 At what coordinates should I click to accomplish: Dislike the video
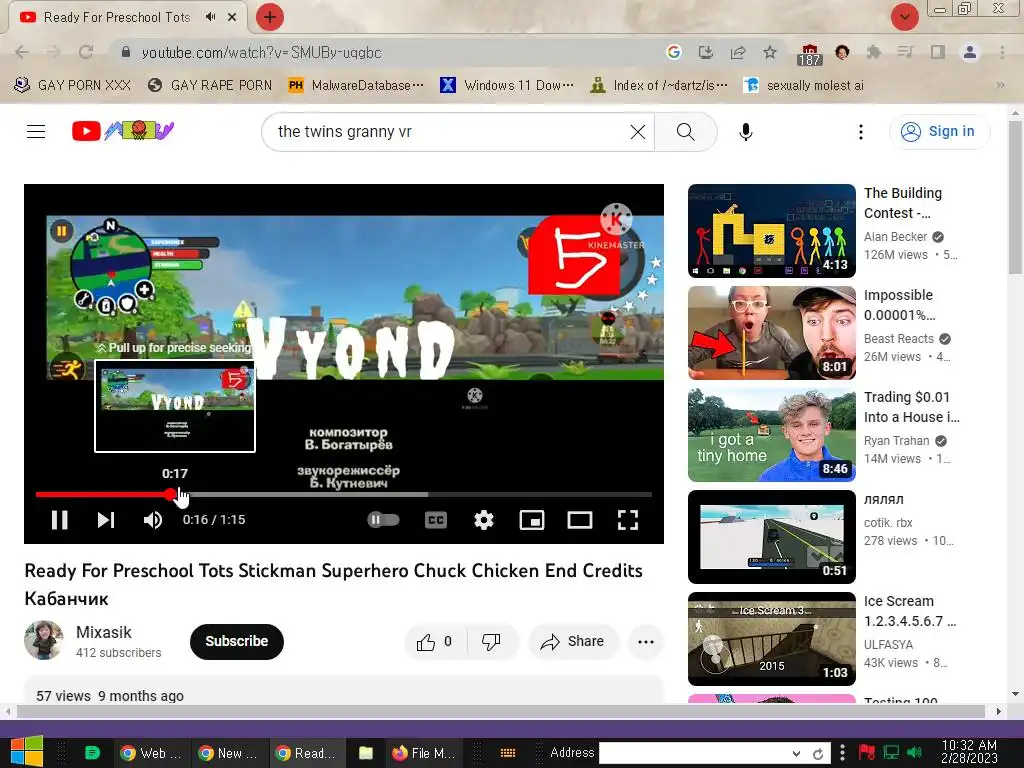[492, 642]
